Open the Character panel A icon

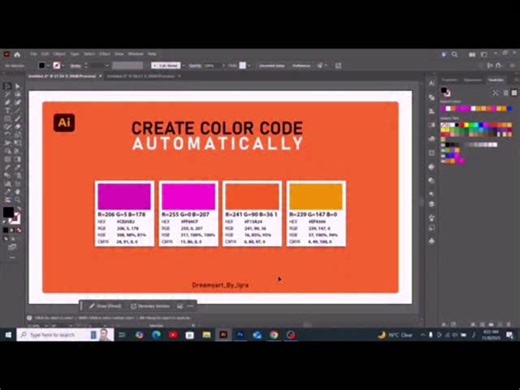[431, 83]
